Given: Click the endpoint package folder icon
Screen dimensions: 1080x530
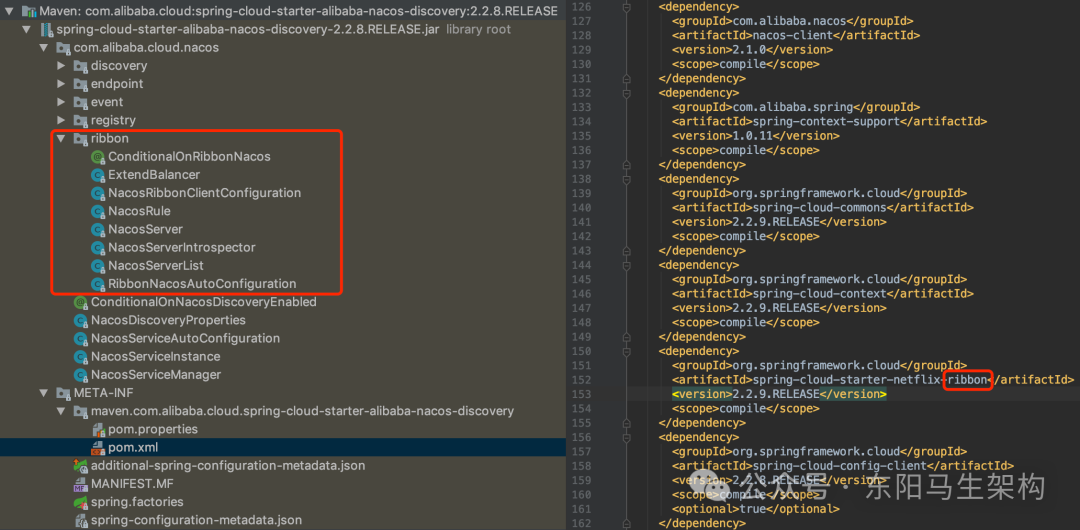Looking at the screenshot, I should [x=81, y=83].
